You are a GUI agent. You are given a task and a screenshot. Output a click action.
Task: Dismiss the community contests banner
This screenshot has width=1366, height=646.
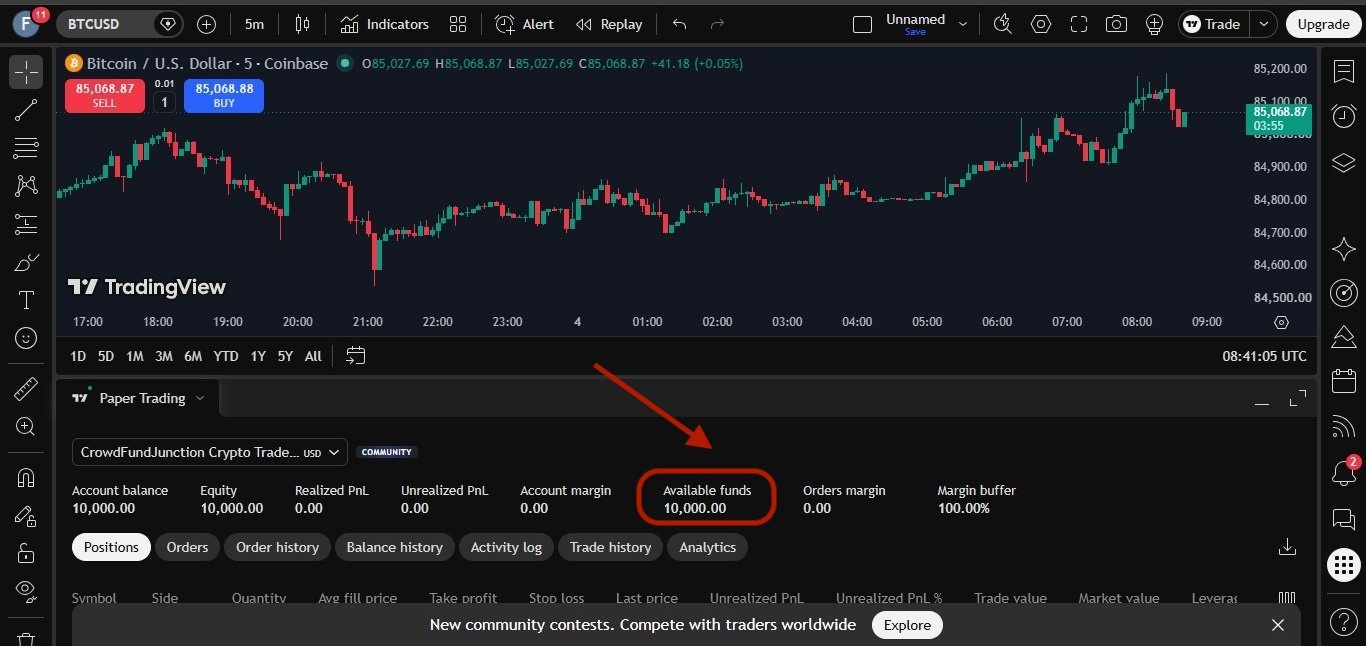pyautogui.click(x=1277, y=625)
